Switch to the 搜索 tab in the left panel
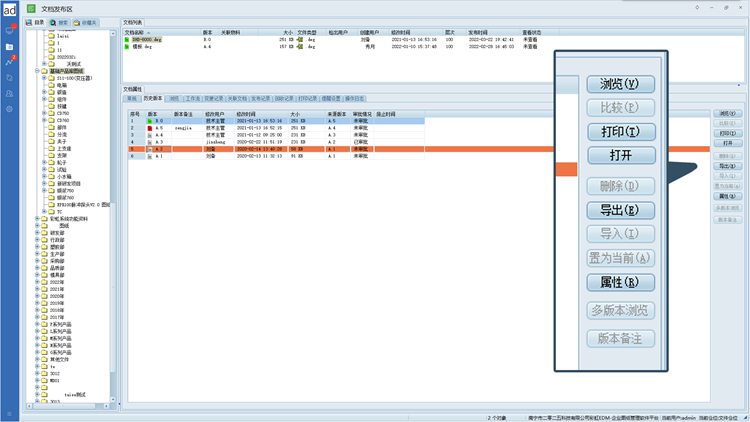Viewport: 750px width, 422px height. [62, 20]
